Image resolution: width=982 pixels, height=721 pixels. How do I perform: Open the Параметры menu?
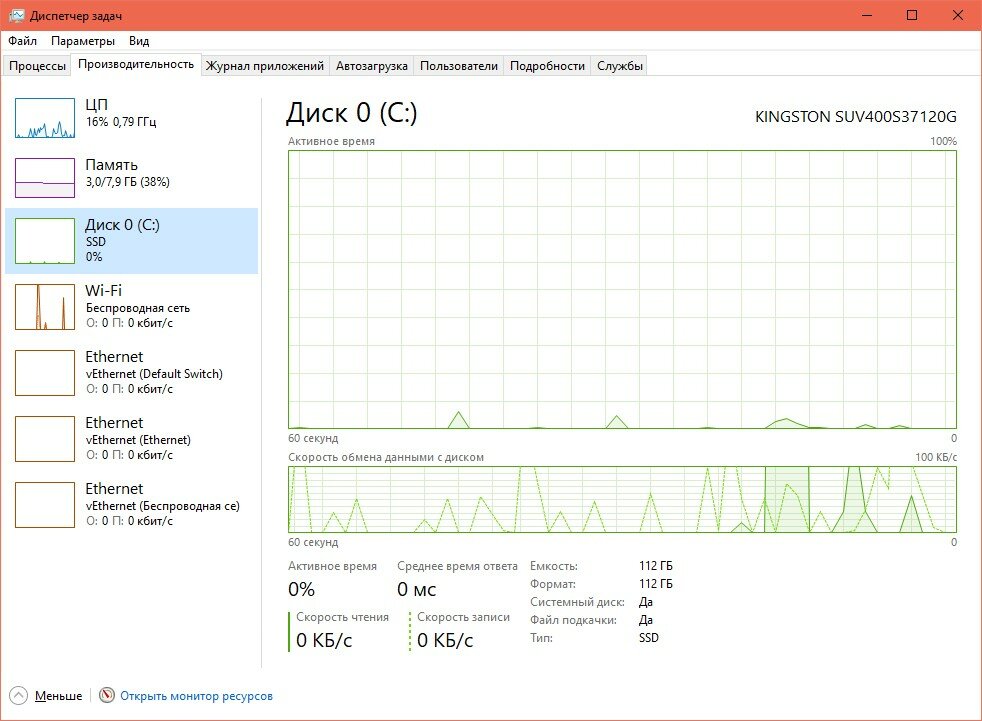83,41
